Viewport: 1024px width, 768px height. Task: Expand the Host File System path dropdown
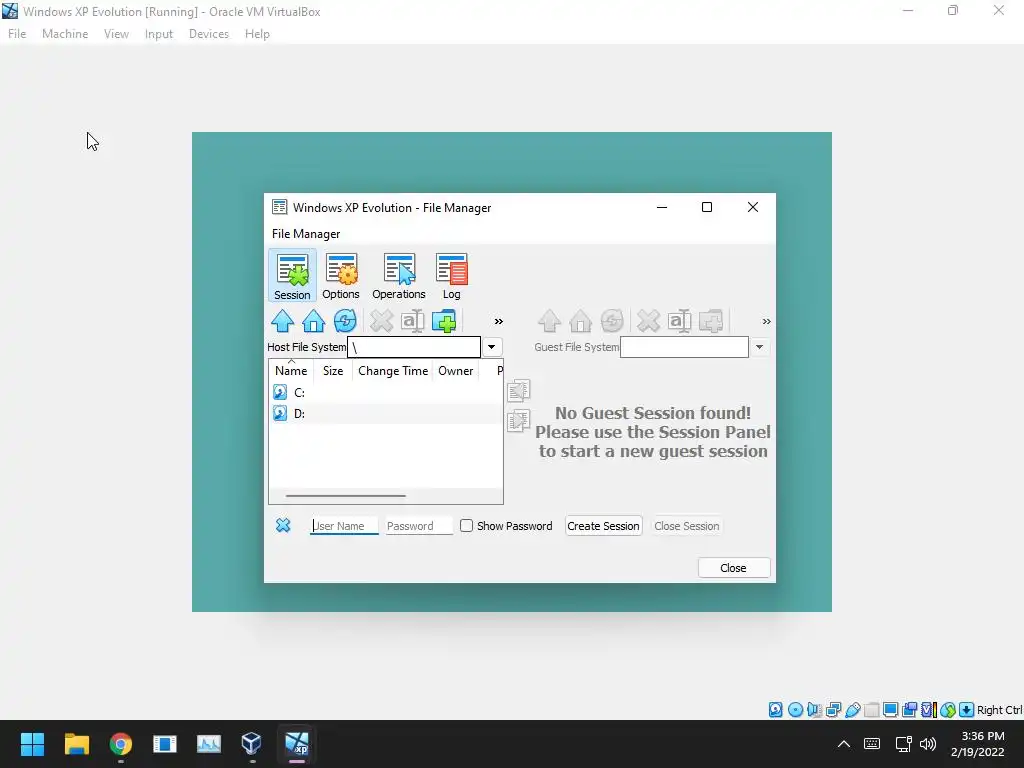[492, 347]
